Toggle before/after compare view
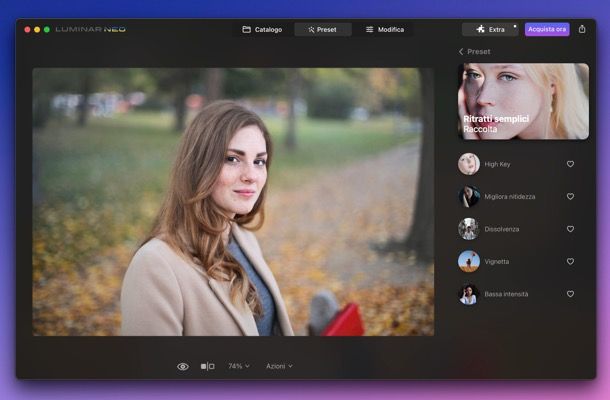The width and height of the screenshot is (610, 400). 207,366
